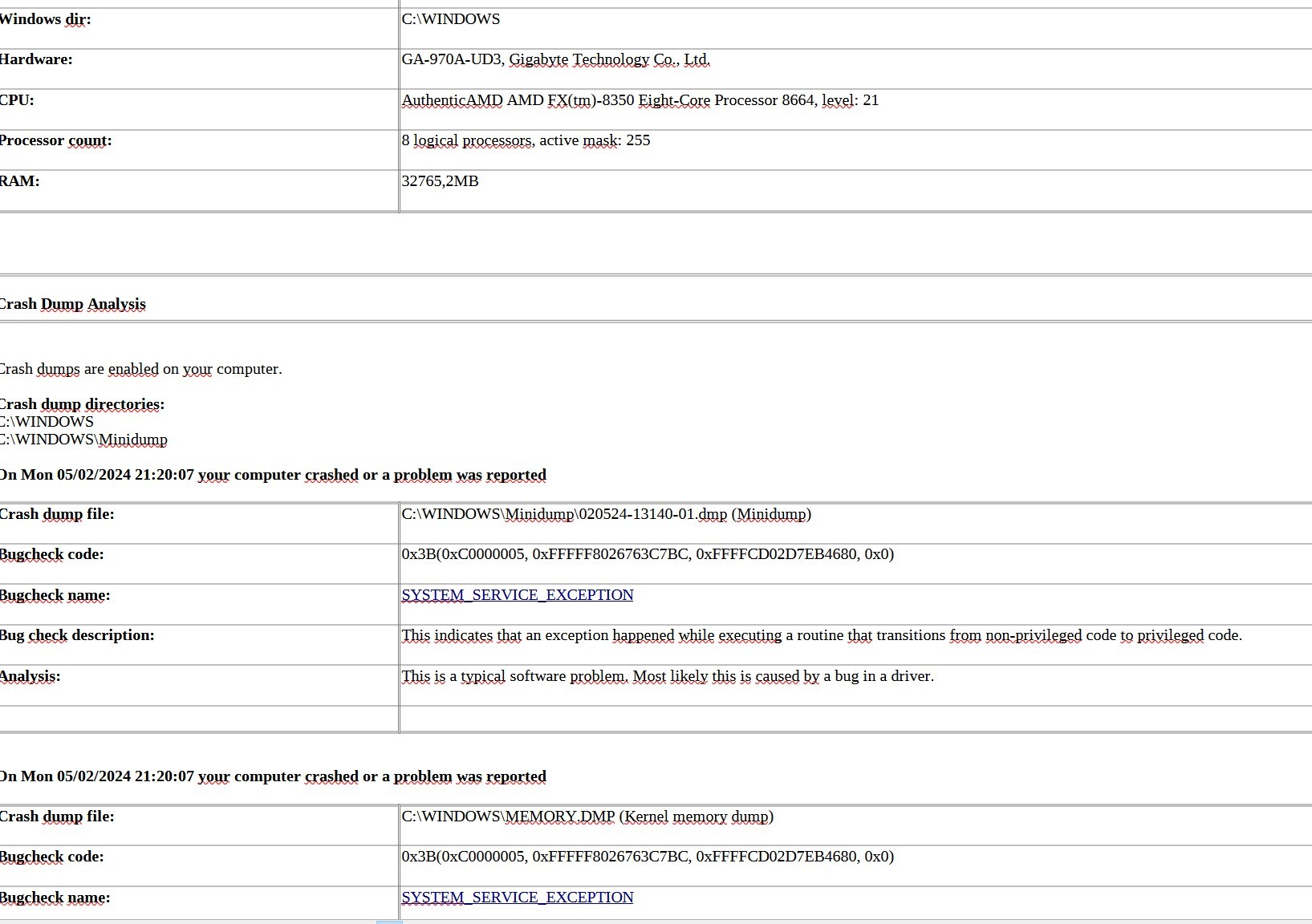Click the 'Bug check description:' label
1312x924 pixels.
pos(77,635)
